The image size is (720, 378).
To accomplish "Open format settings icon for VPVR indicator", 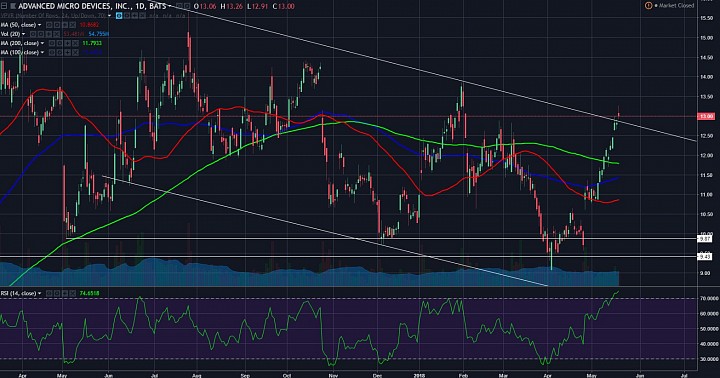I will pyautogui.click(x=127, y=16).
